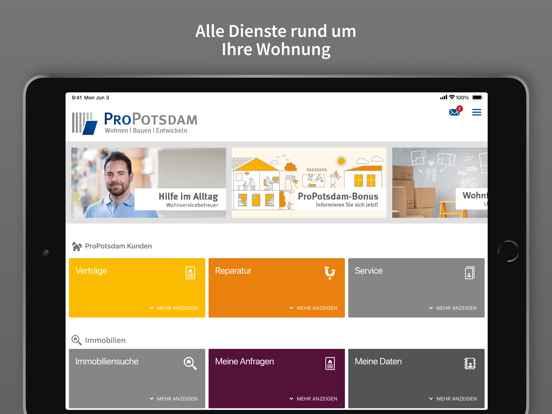552x414 pixels.
Task: Click the Immobilien section heading
Action: (105, 340)
